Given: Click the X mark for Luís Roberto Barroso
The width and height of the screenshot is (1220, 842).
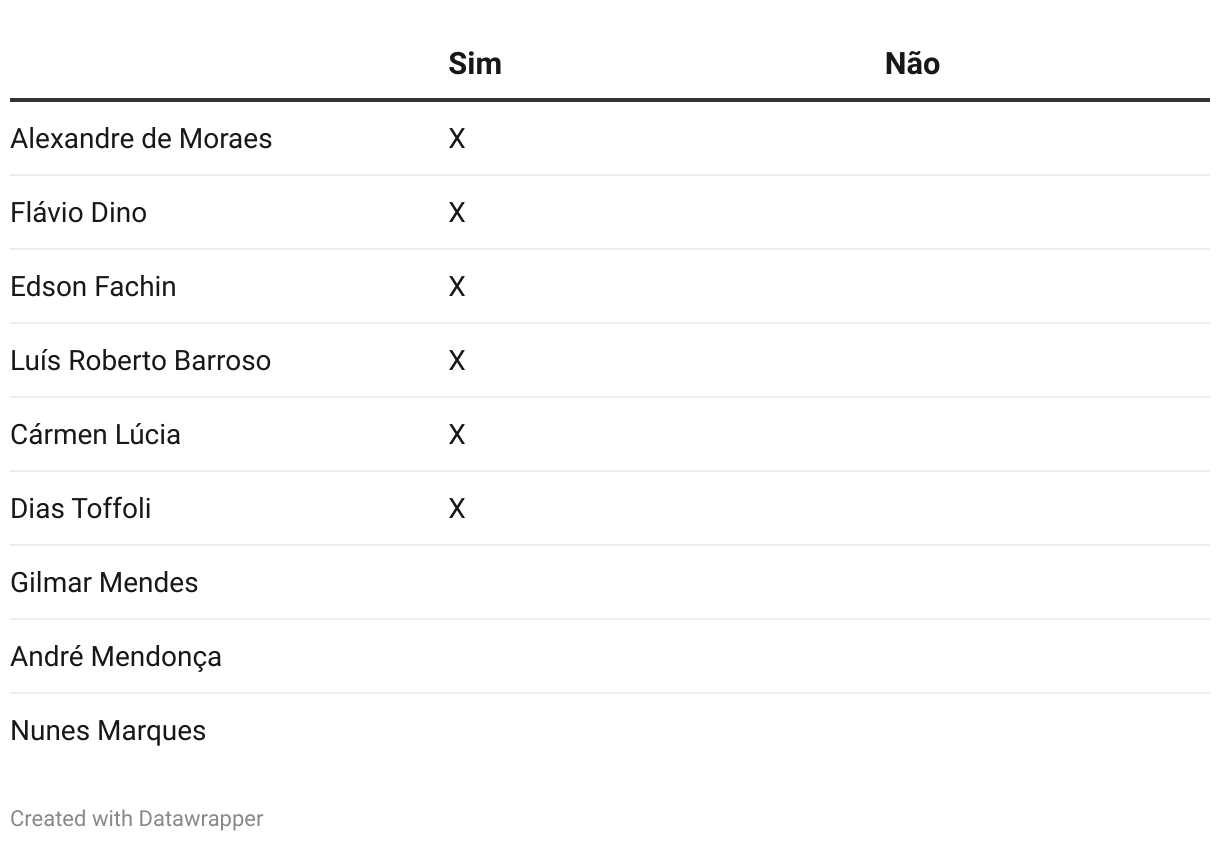Looking at the screenshot, I should pos(457,360).
